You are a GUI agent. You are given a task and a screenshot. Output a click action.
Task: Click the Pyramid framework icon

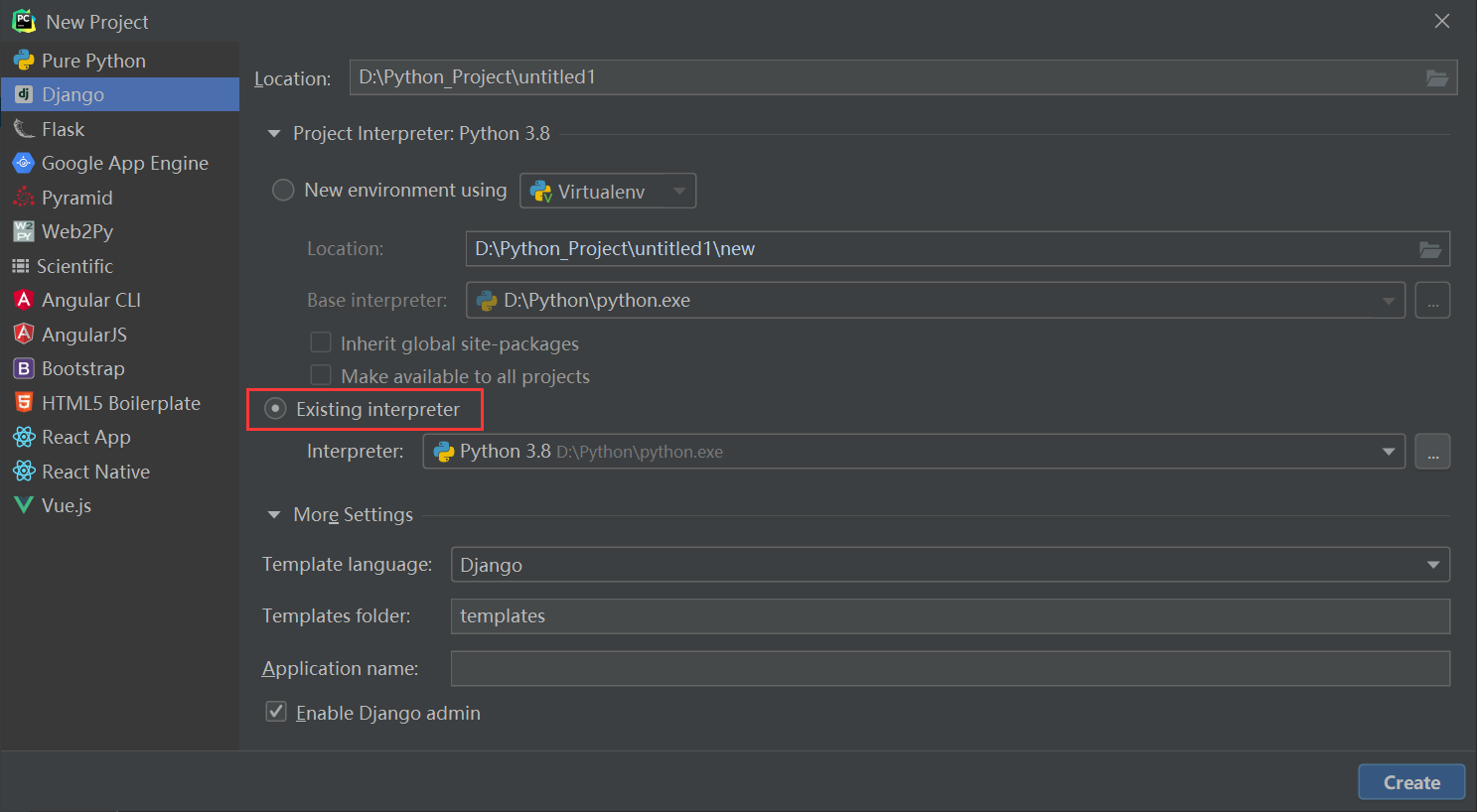24,198
